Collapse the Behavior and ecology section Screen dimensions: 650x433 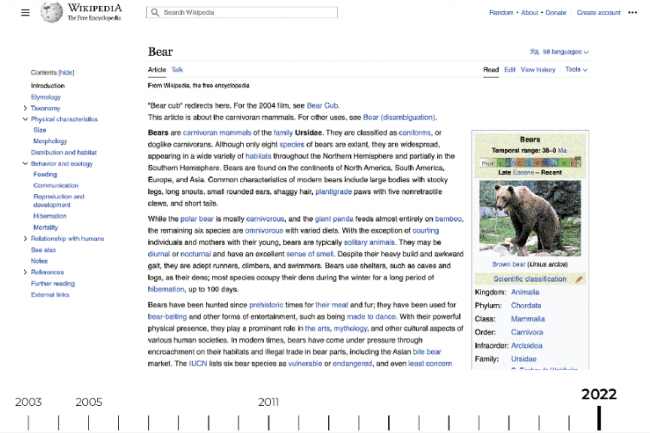[x=25, y=164]
